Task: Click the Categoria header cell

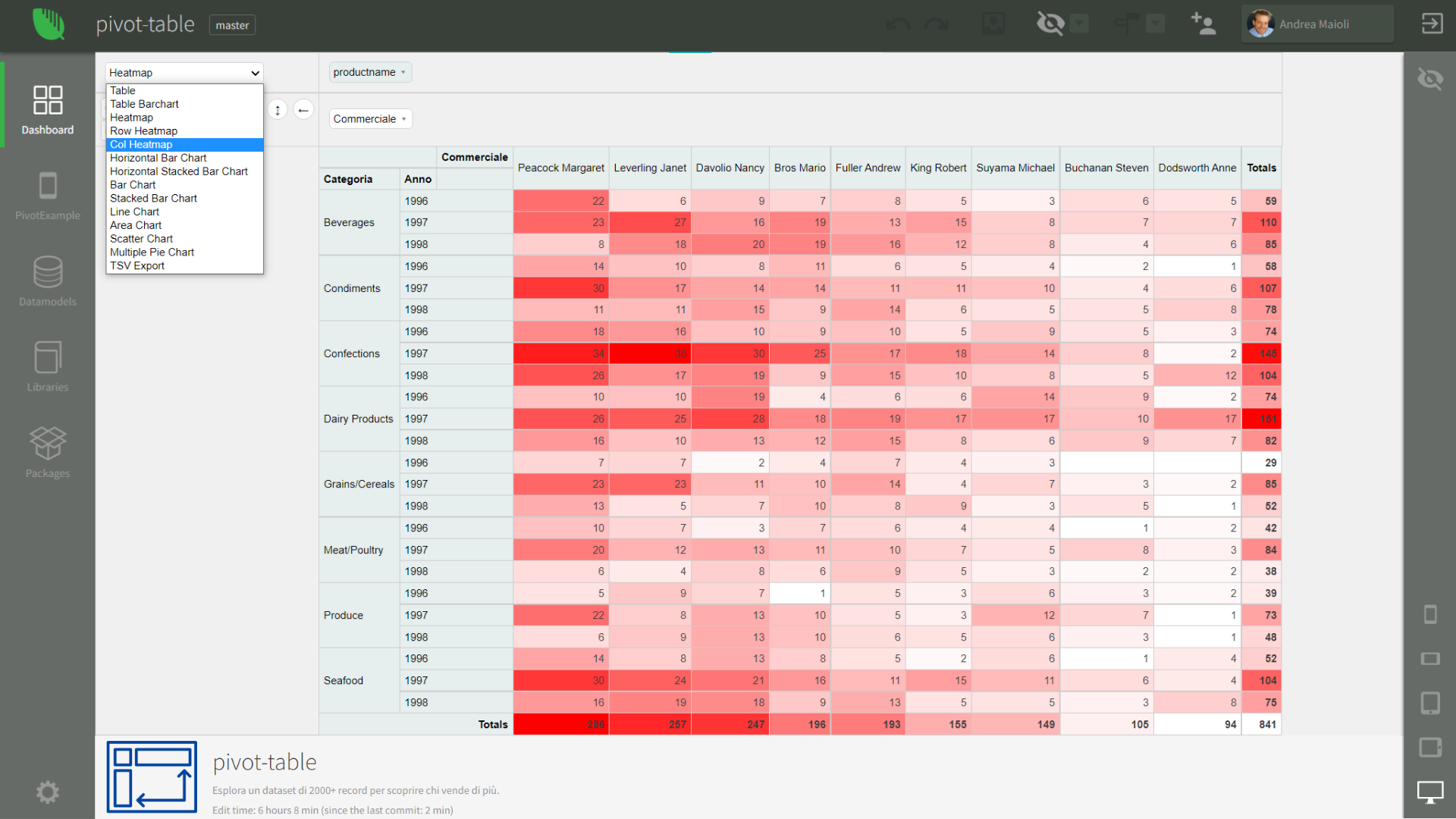Action: coord(359,179)
